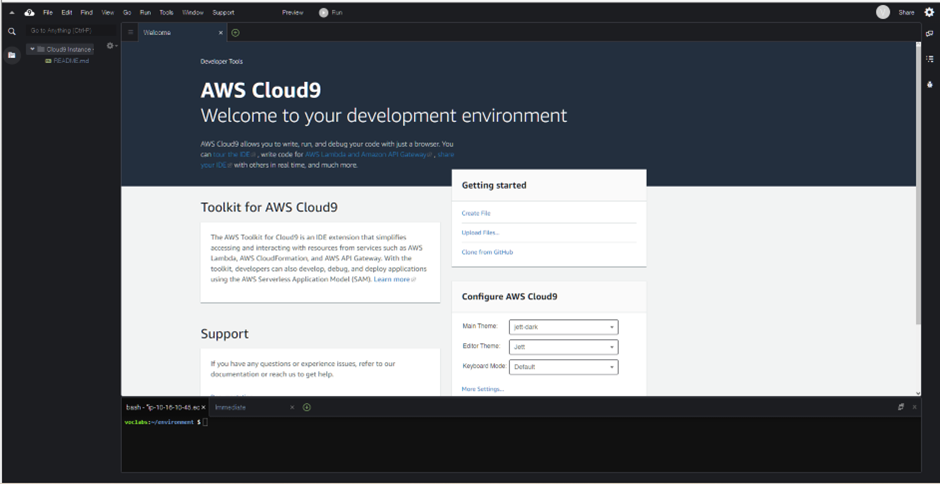Click the Getting started heading
This screenshot has height=484, width=940.
494,186
